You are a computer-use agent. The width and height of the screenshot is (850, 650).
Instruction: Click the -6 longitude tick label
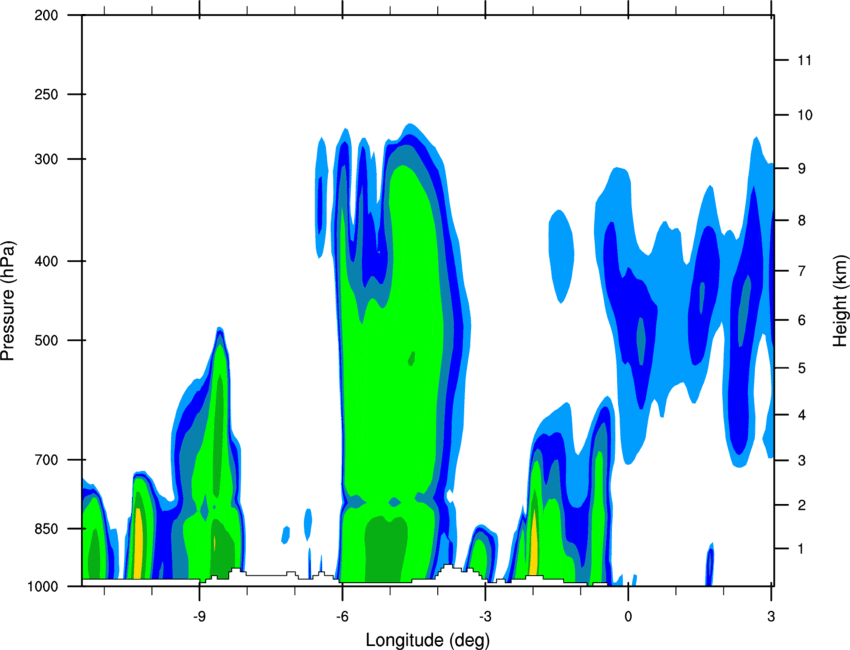pos(342,617)
